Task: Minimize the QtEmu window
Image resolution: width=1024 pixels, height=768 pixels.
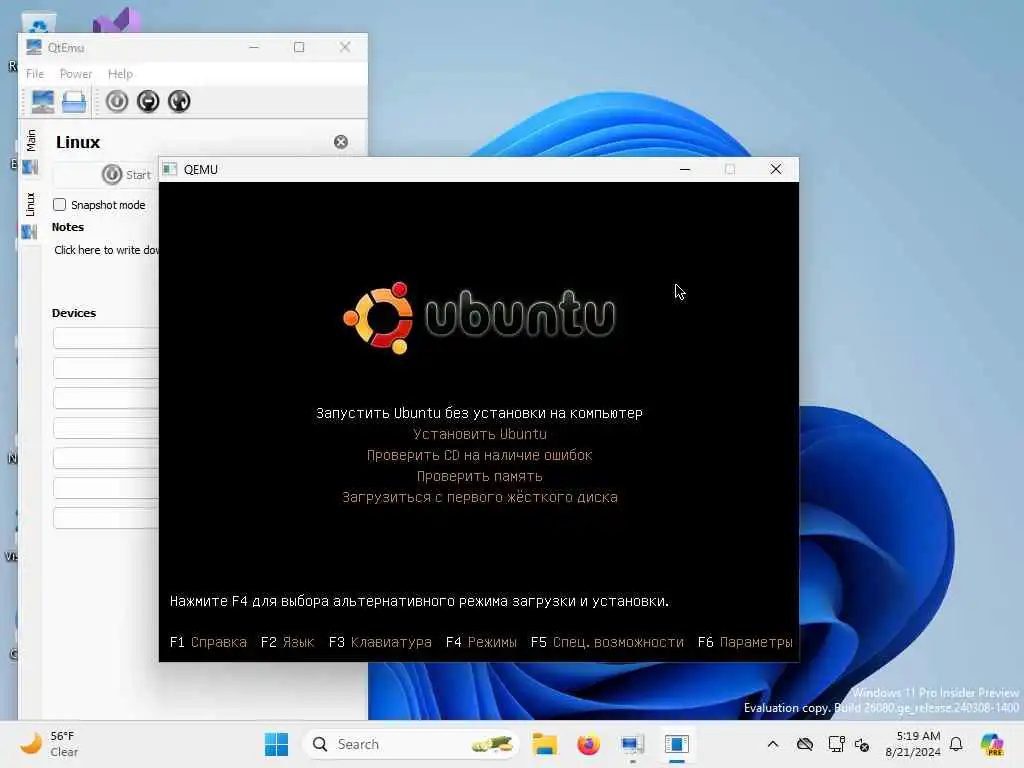Action: [x=254, y=47]
